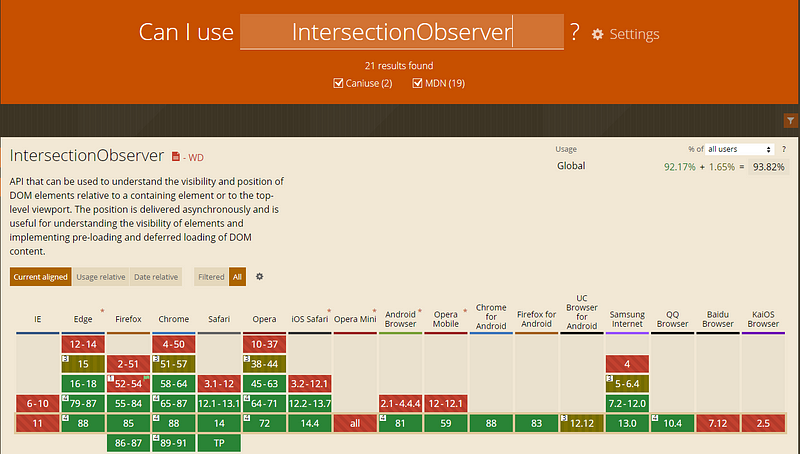800x454 pixels.
Task: Click note 3 flag on Edge 15
Action: coord(65,357)
